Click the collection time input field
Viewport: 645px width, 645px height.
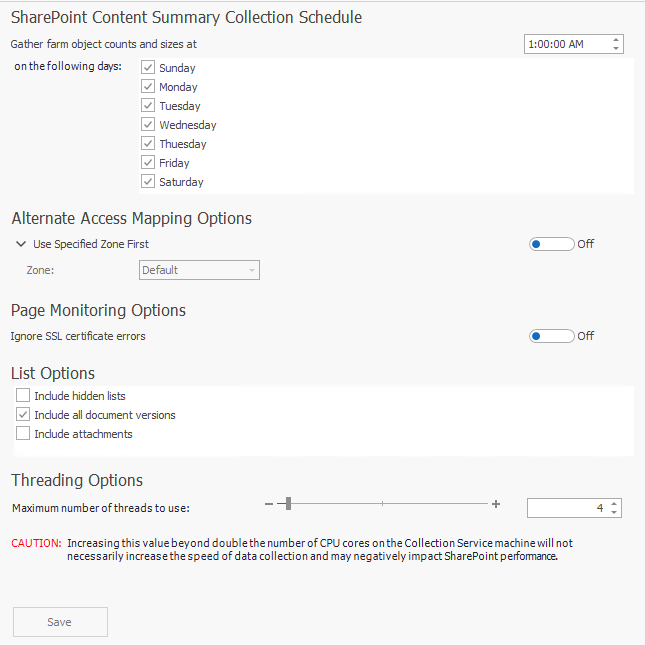pyautogui.click(x=566, y=44)
